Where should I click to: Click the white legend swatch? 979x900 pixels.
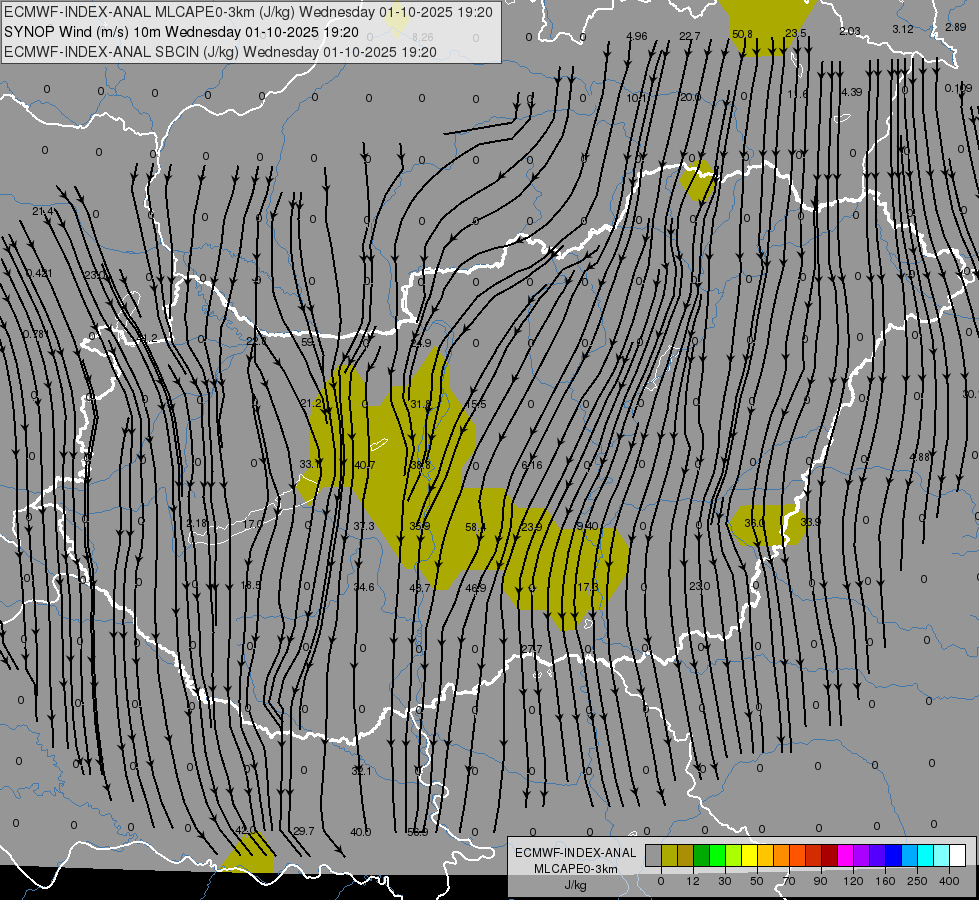tap(958, 855)
